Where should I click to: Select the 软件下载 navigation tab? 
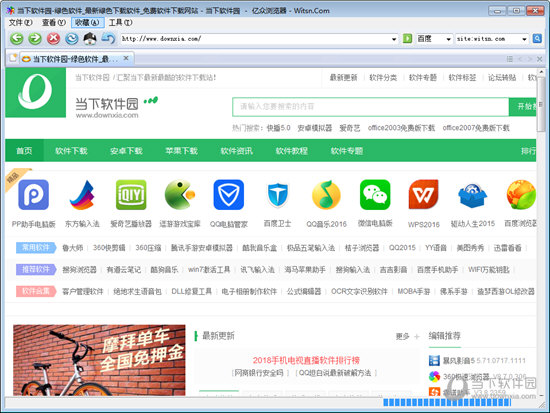coord(71,151)
